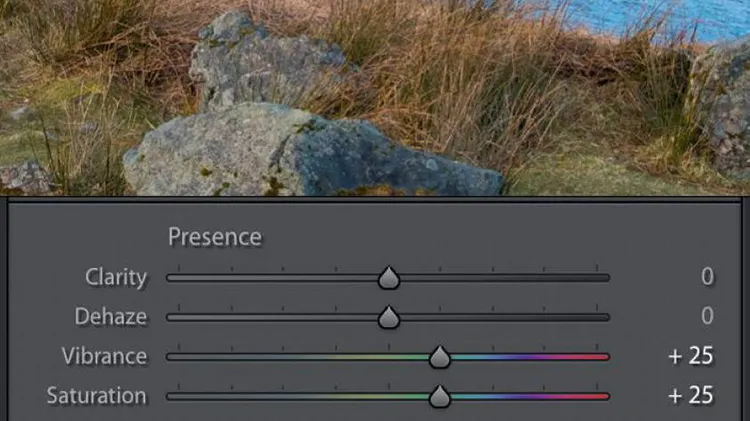The height and width of the screenshot is (421, 750).
Task: Click the Clarity label
Action: (x=116, y=277)
